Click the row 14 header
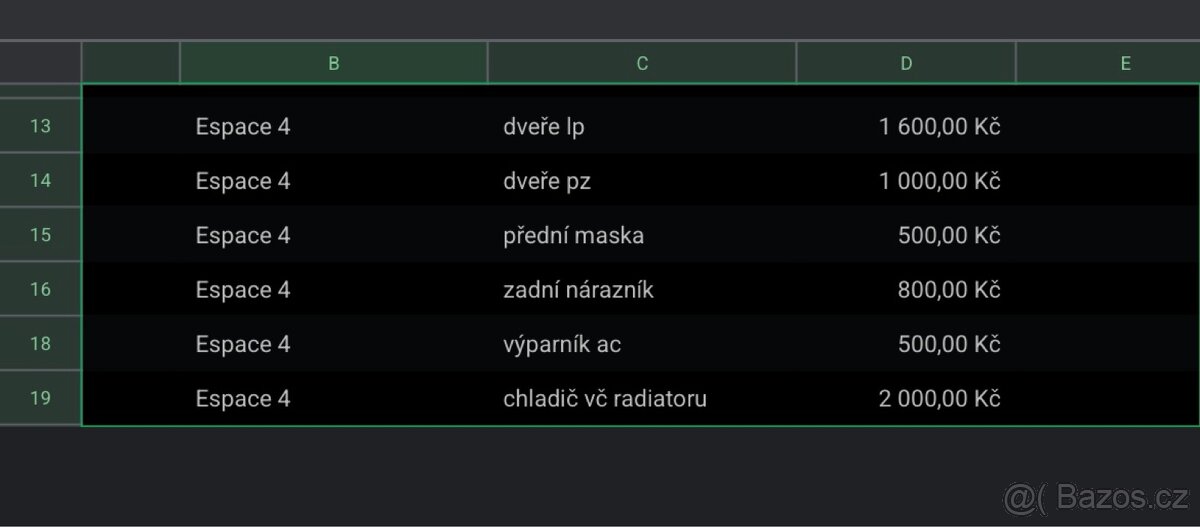The height and width of the screenshot is (527, 1200). [40, 181]
